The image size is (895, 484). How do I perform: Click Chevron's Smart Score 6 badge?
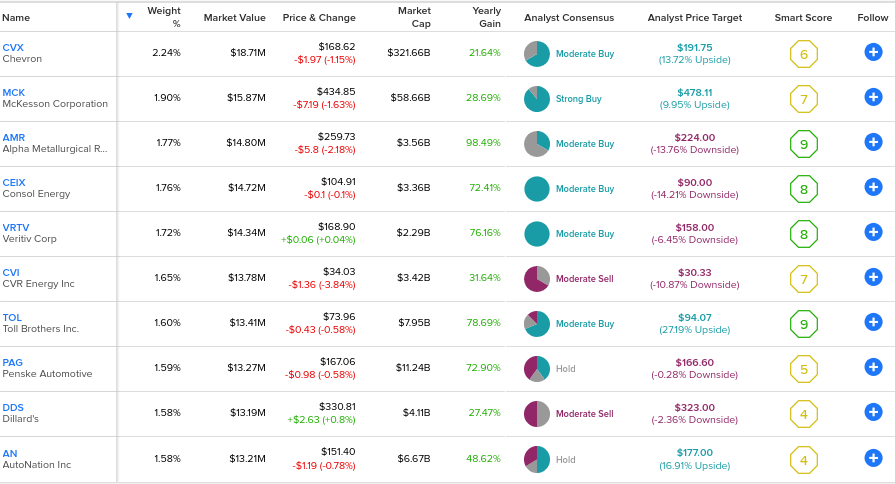pyautogui.click(x=804, y=54)
